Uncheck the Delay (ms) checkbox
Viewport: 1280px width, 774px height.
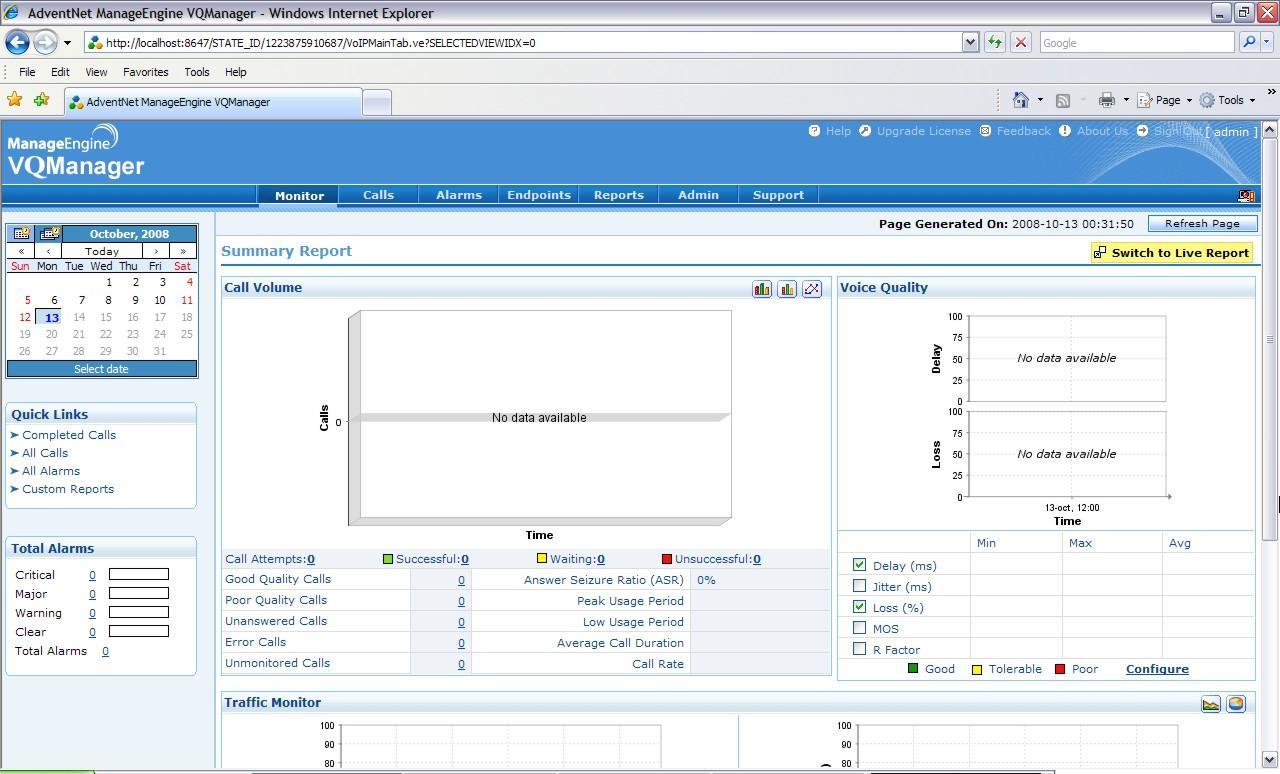pyautogui.click(x=859, y=565)
